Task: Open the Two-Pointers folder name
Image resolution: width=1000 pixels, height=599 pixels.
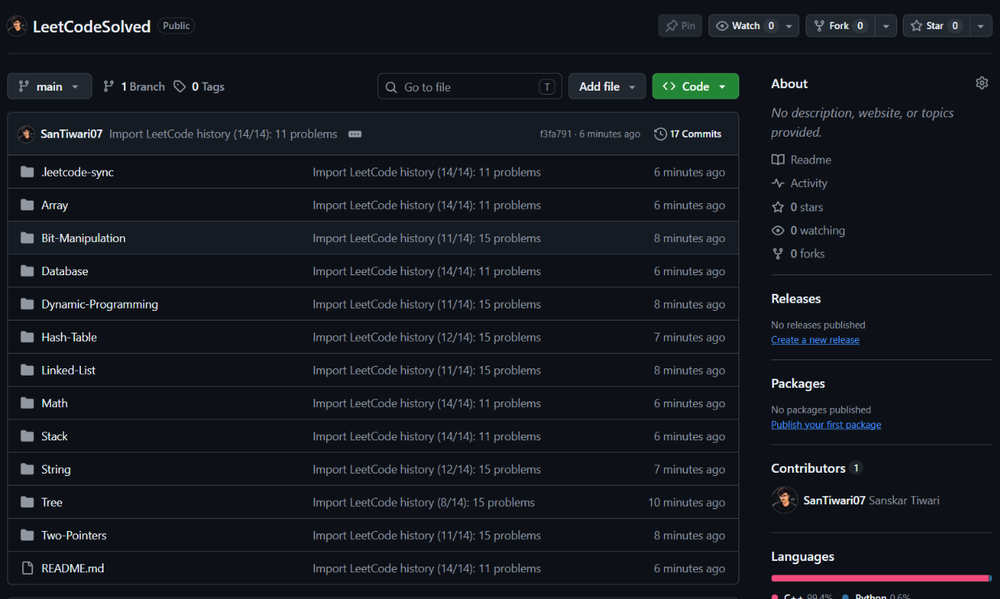Action: click(x=74, y=535)
